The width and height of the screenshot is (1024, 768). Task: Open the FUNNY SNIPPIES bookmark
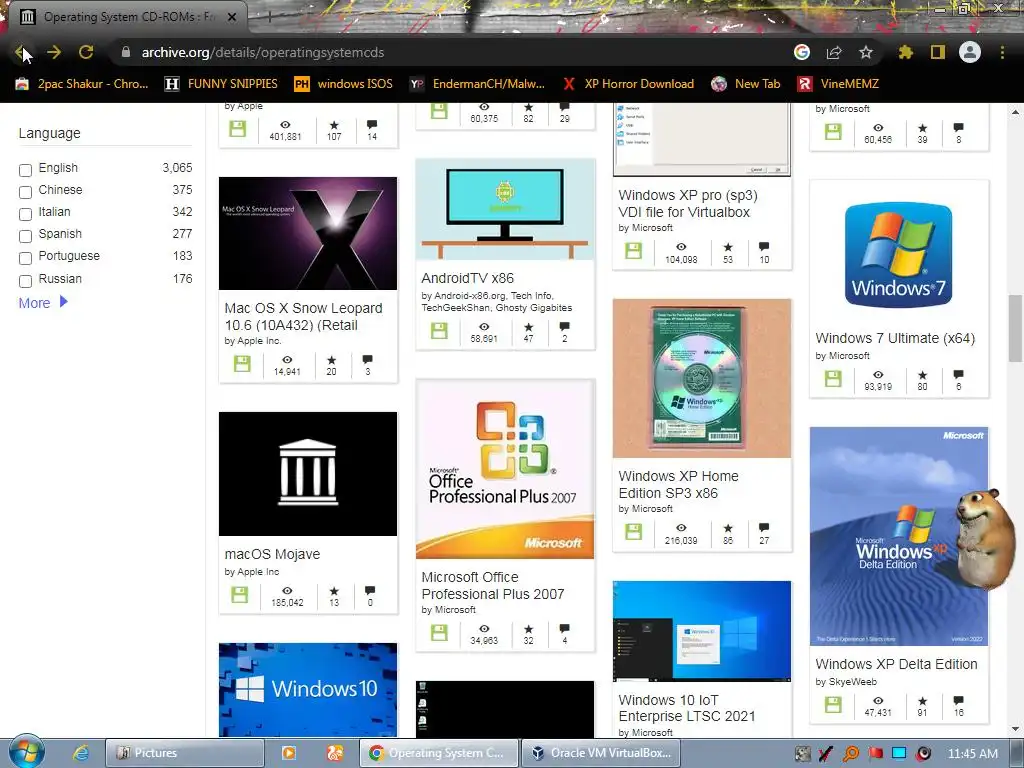coord(221,84)
